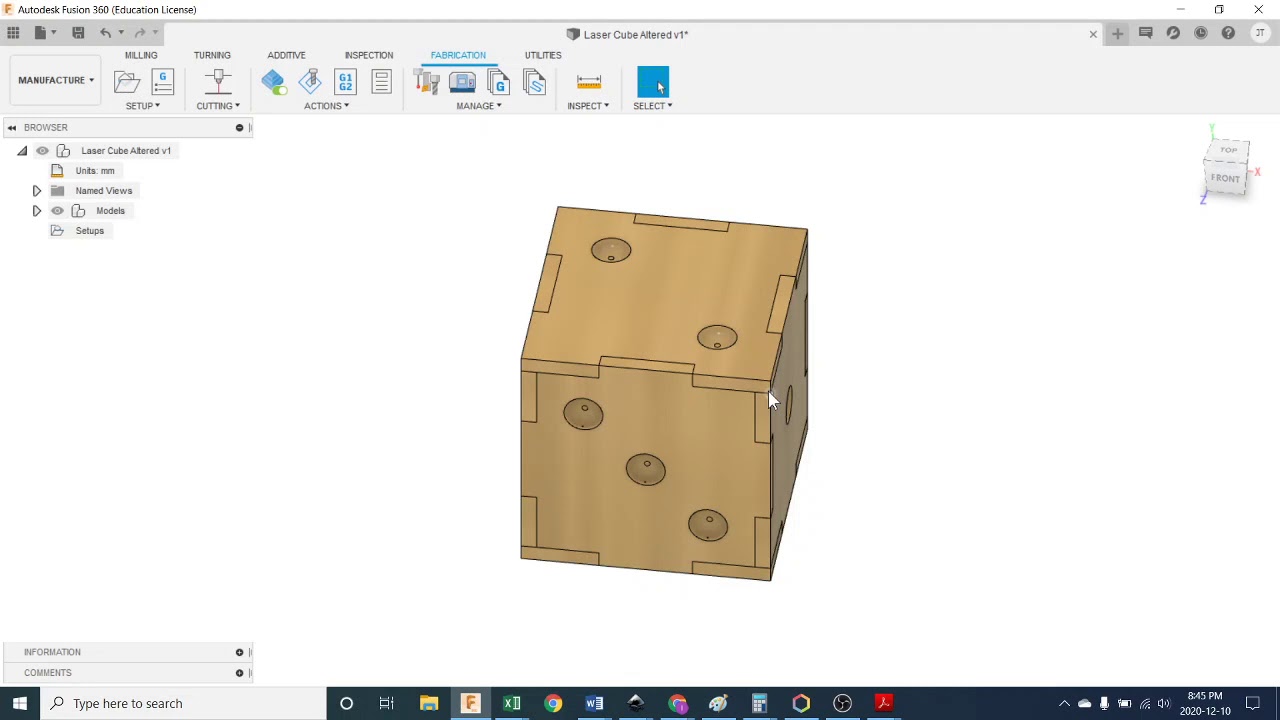Open the ACTIONS dropdown menu
The height and width of the screenshot is (720, 1280).
pyautogui.click(x=327, y=106)
